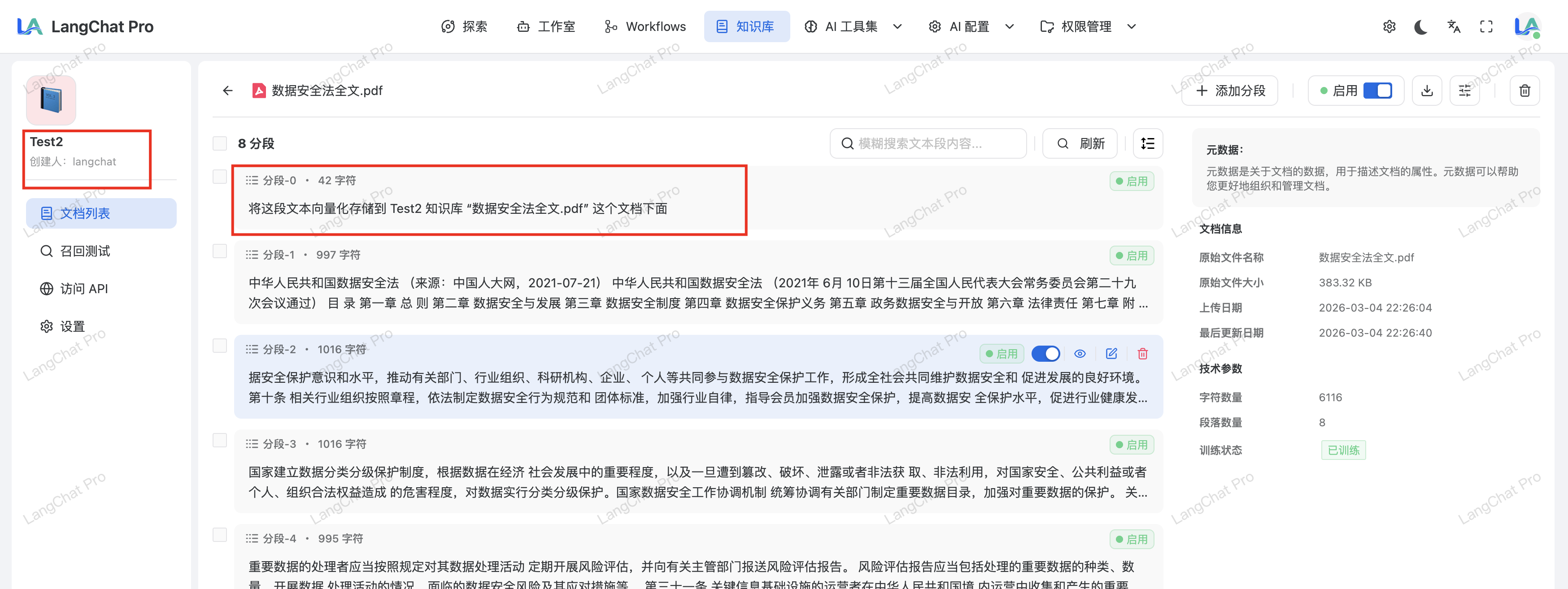Click the trash icon to delete the document
The image size is (1568, 589).
pos(1524,91)
